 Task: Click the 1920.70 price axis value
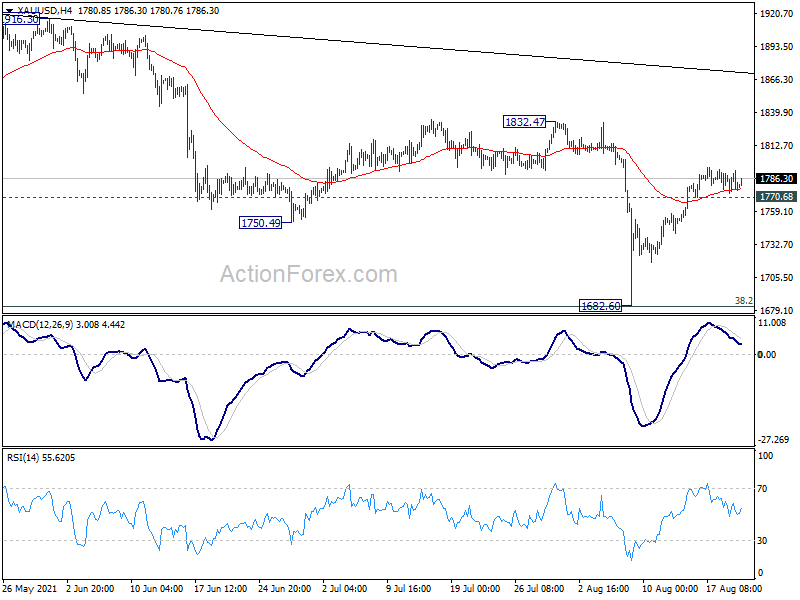pyautogui.click(x=776, y=14)
